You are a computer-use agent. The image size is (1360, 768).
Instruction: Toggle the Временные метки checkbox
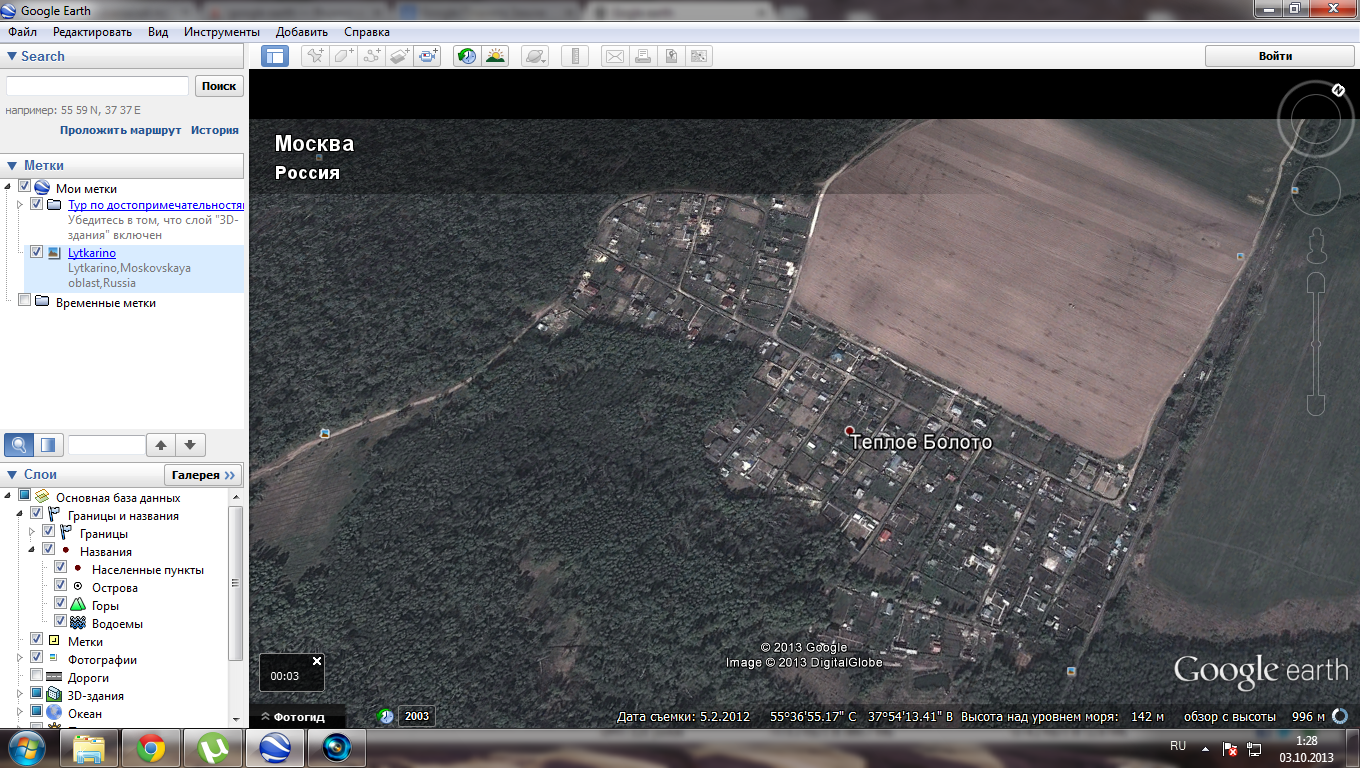[x=25, y=302]
